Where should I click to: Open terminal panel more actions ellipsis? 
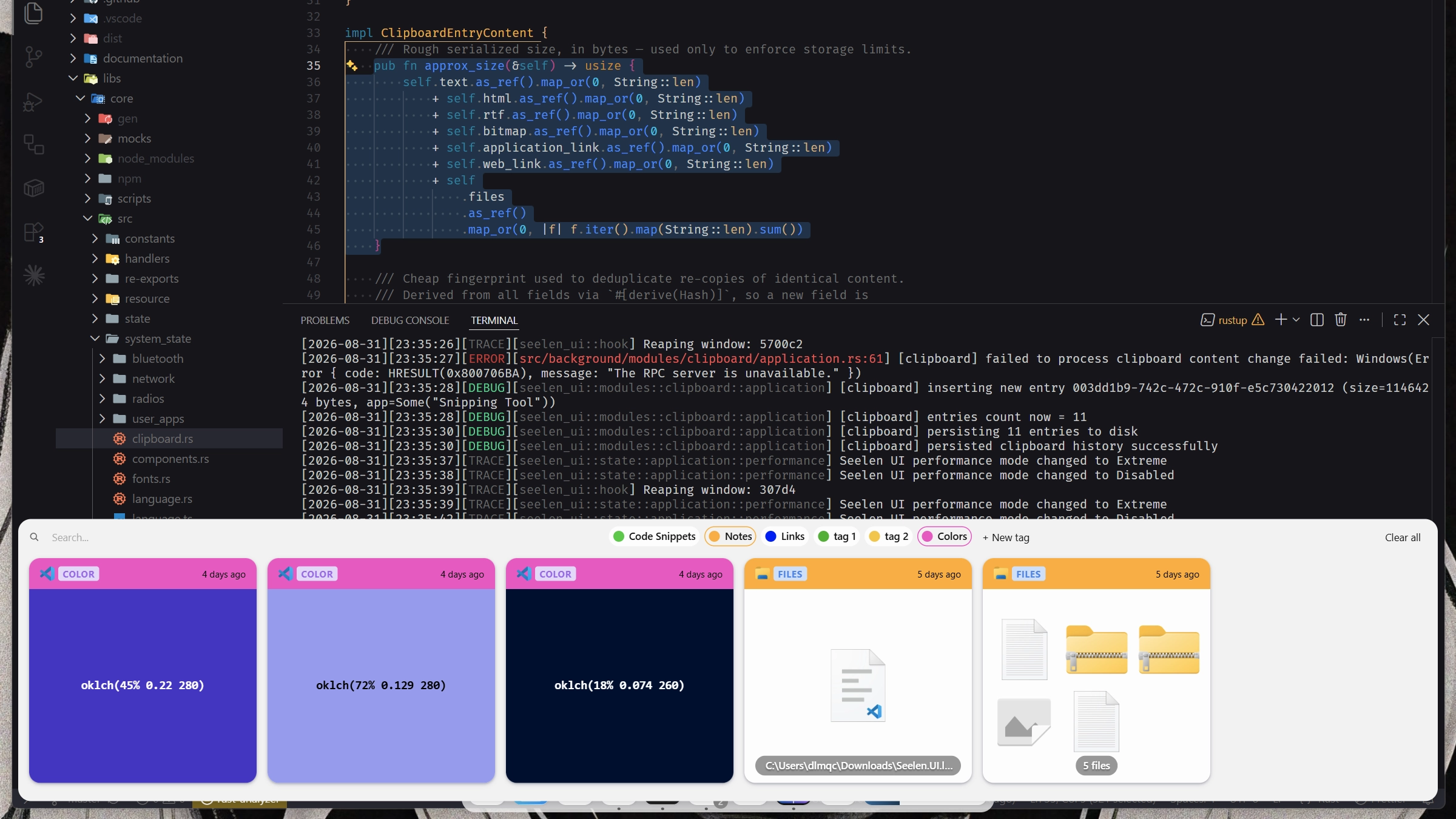tap(1364, 320)
